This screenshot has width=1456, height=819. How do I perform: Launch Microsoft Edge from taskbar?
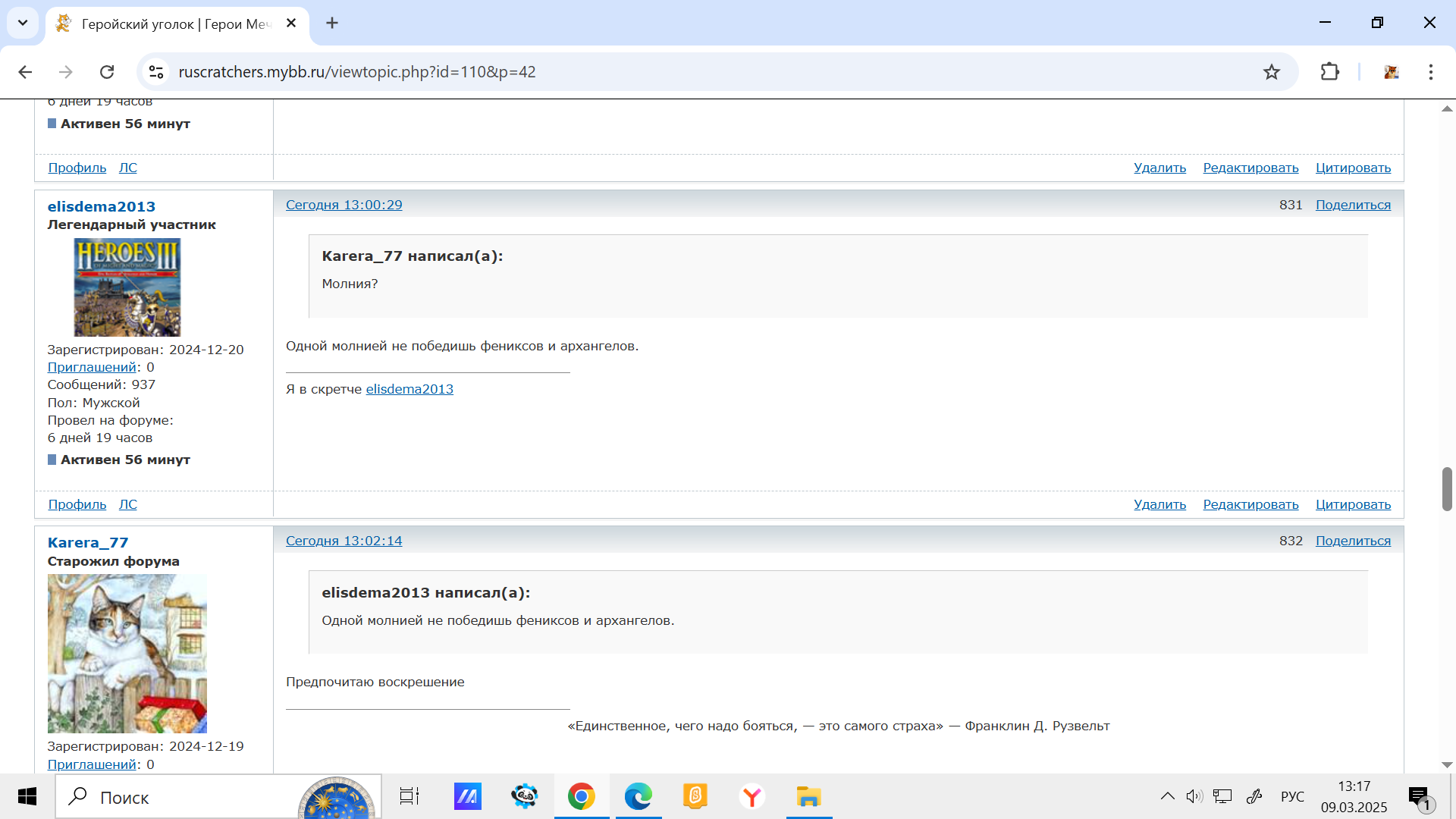[x=638, y=797]
